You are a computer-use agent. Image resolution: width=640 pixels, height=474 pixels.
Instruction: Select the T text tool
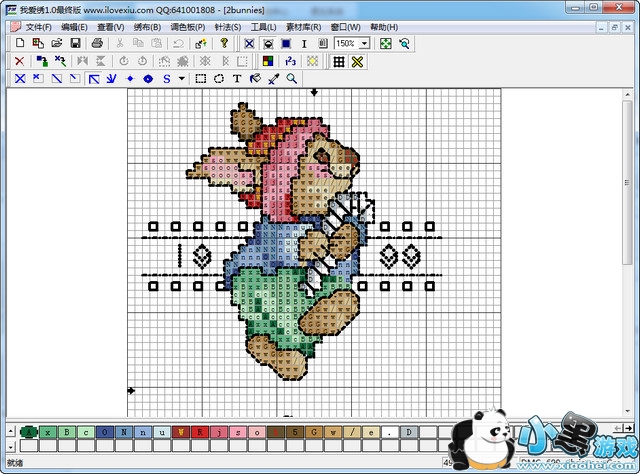(x=237, y=78)
